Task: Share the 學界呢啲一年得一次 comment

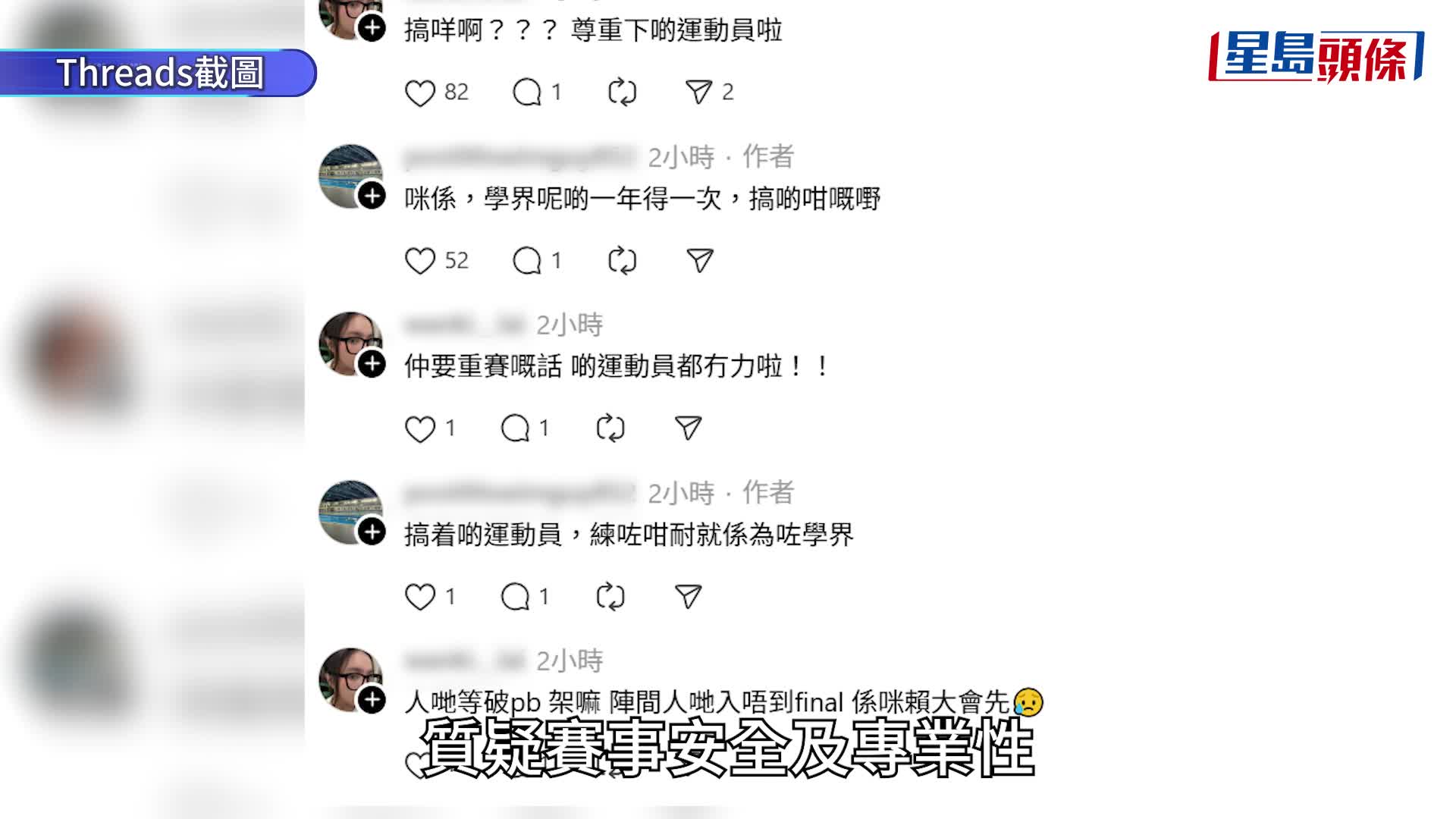Action: pos(699,261)
